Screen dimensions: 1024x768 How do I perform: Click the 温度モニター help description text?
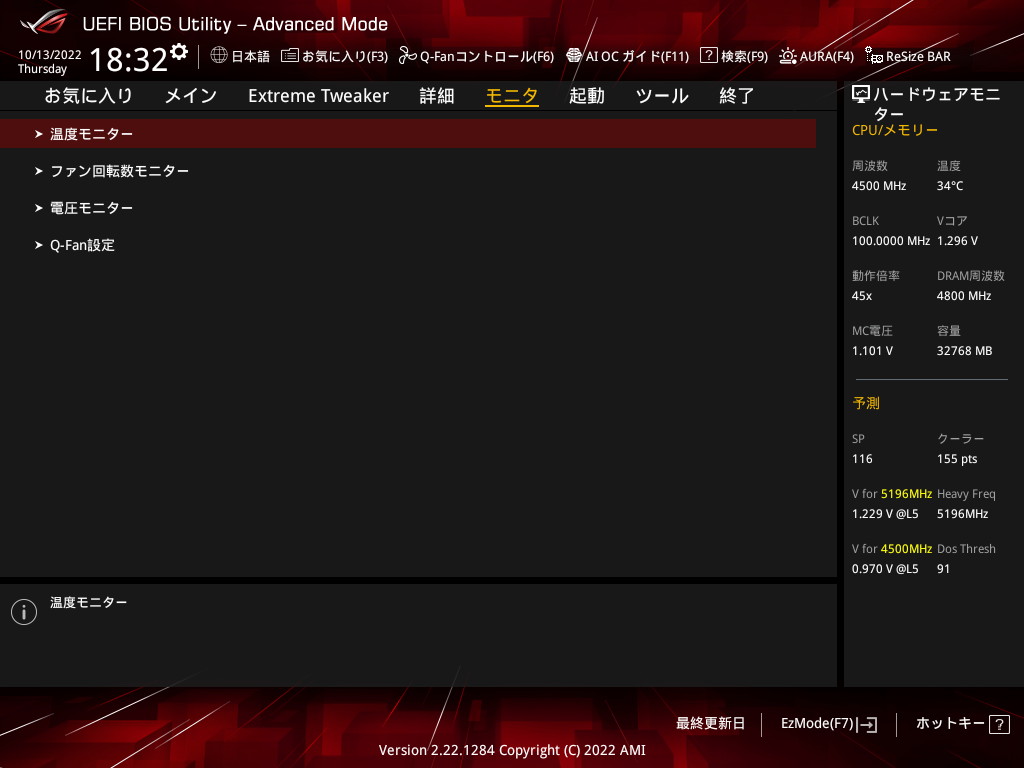pos(89,603)
